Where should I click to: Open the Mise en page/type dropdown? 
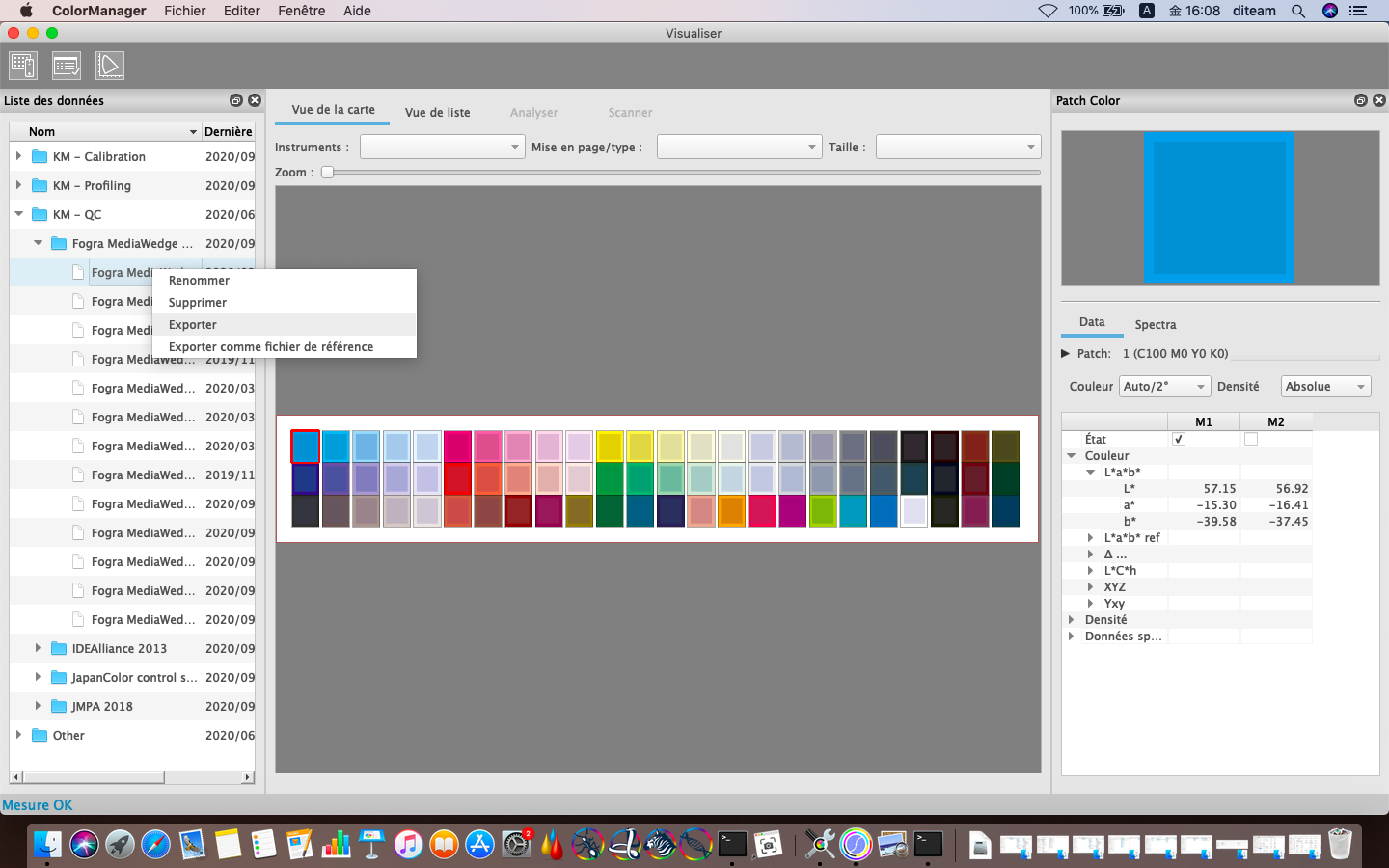coord(739,147)
